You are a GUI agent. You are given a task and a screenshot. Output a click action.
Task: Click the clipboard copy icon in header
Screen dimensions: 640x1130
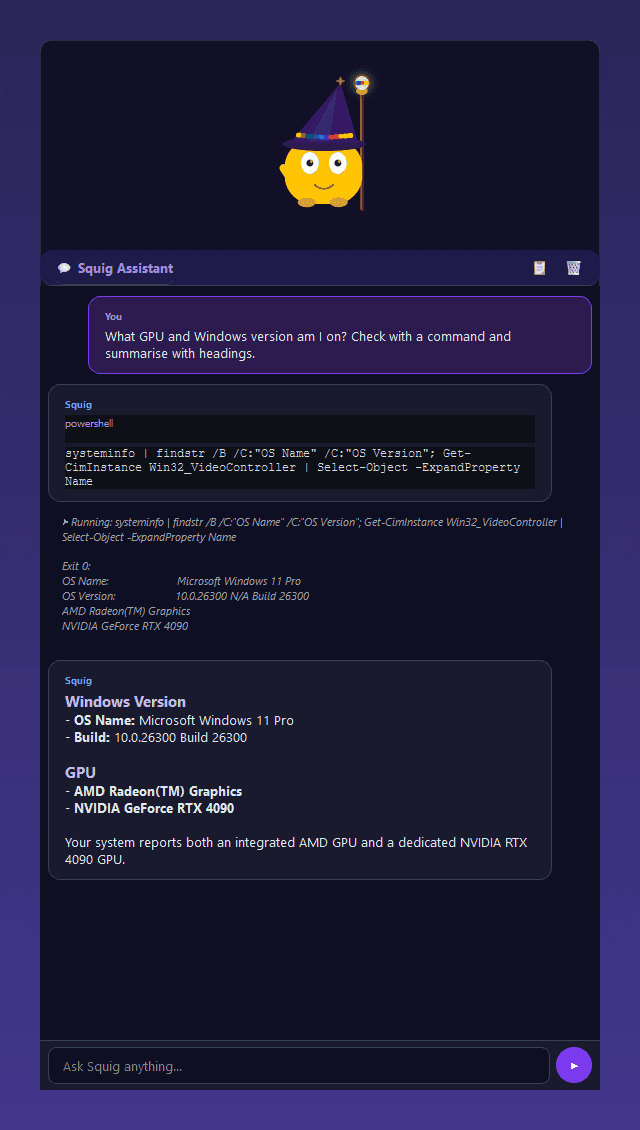pos(539,268)
